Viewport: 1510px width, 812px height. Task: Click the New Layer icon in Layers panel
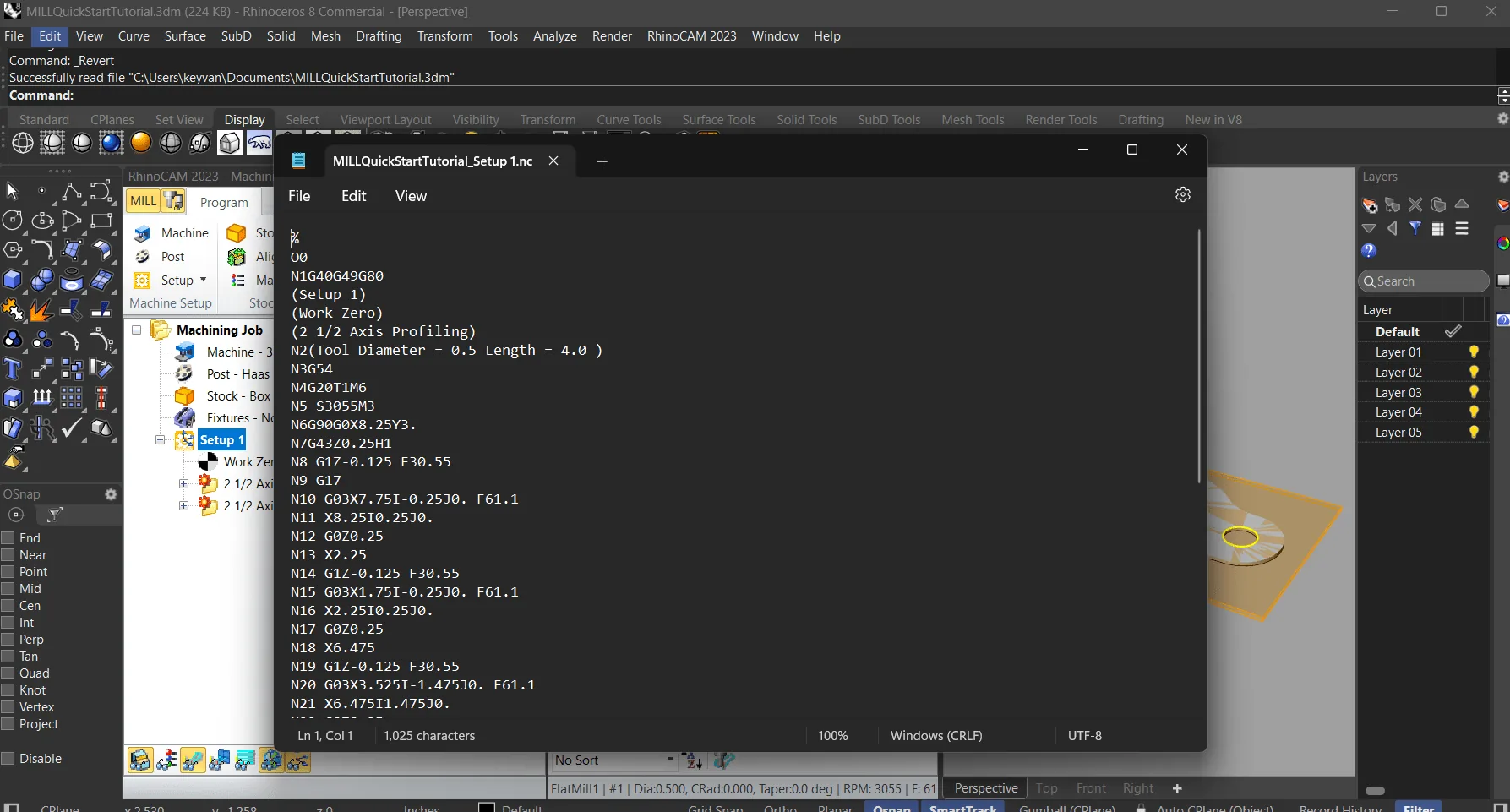point(1370,204)
